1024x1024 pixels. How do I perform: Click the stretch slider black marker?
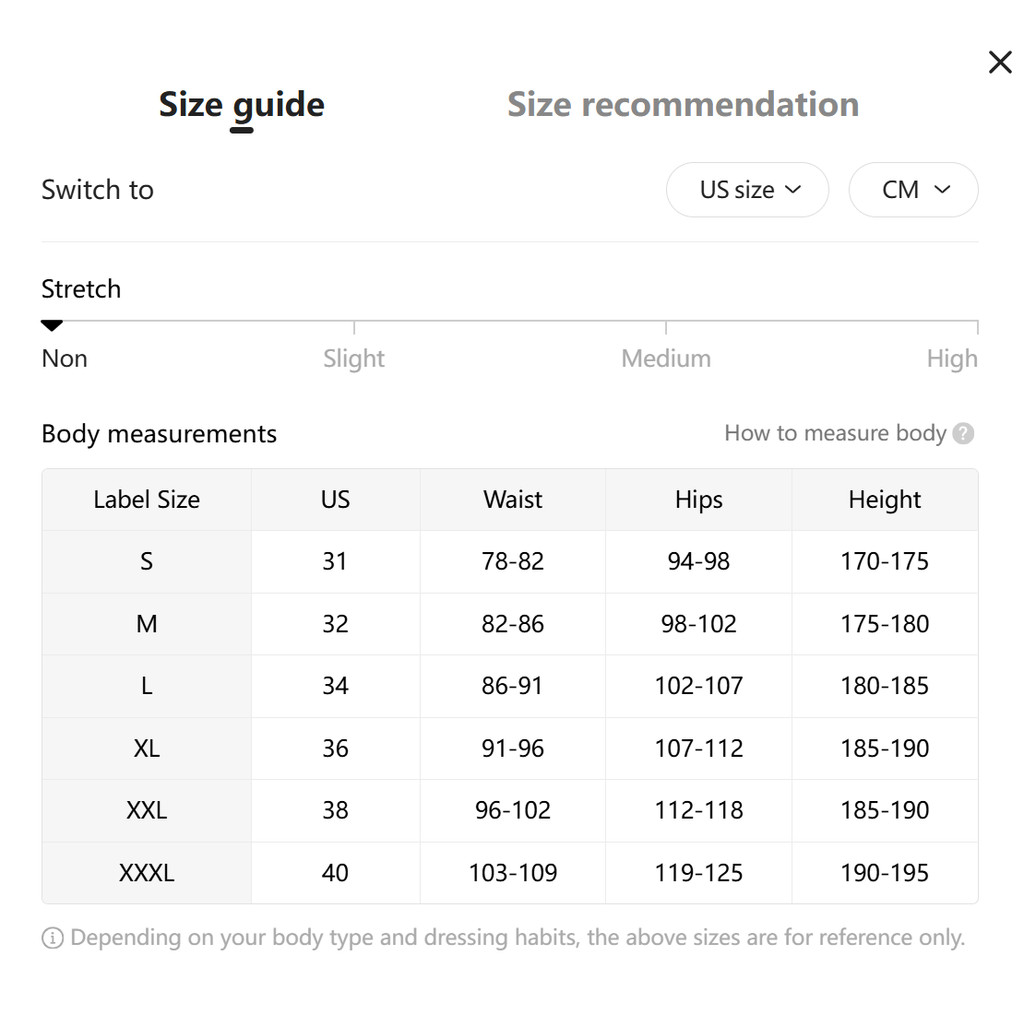(x=52, y=325)
